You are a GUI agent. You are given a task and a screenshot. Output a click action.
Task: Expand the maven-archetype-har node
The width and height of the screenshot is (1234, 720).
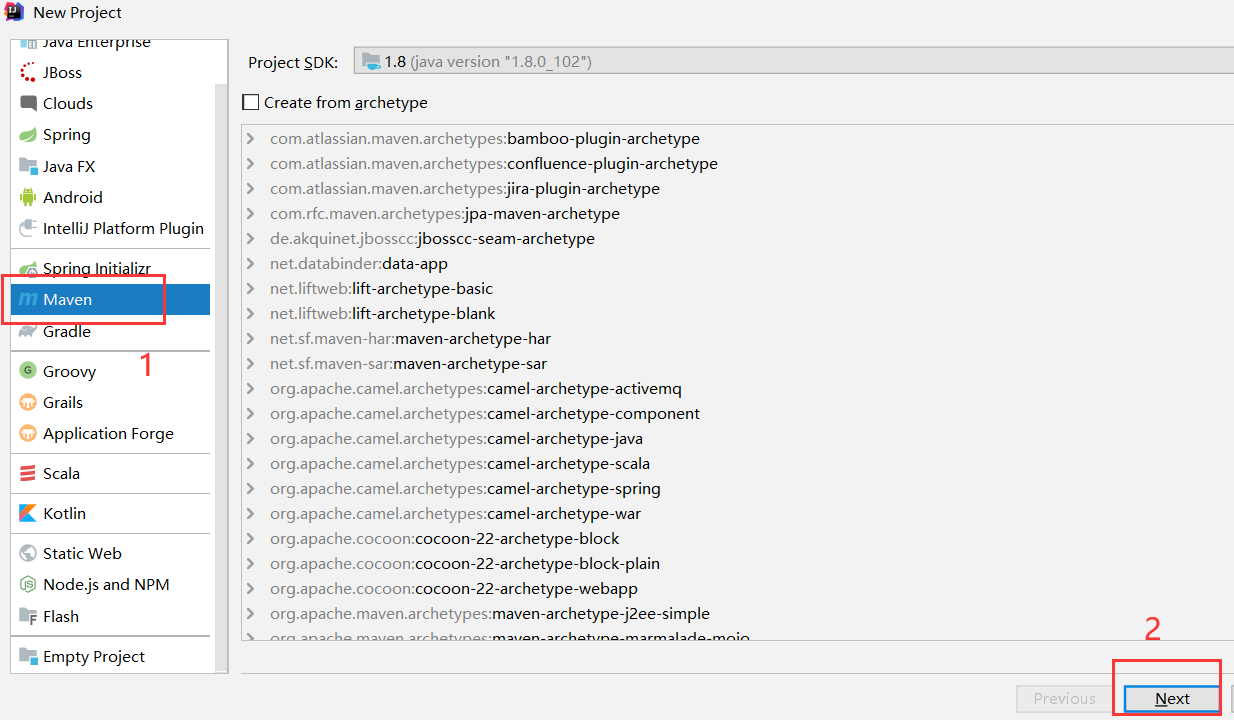coord(250,339)
